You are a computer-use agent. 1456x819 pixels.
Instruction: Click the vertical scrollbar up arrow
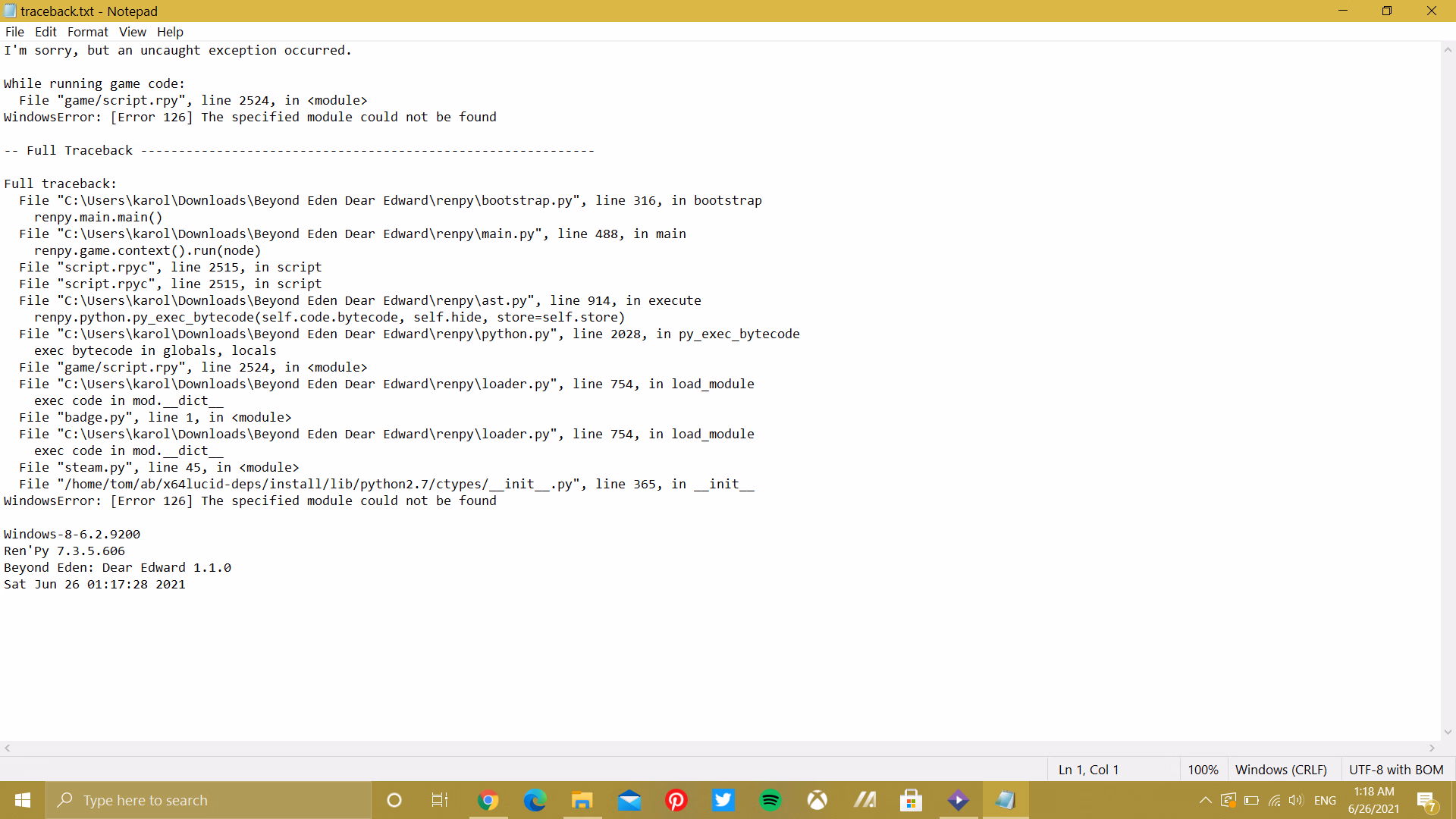1448,50
